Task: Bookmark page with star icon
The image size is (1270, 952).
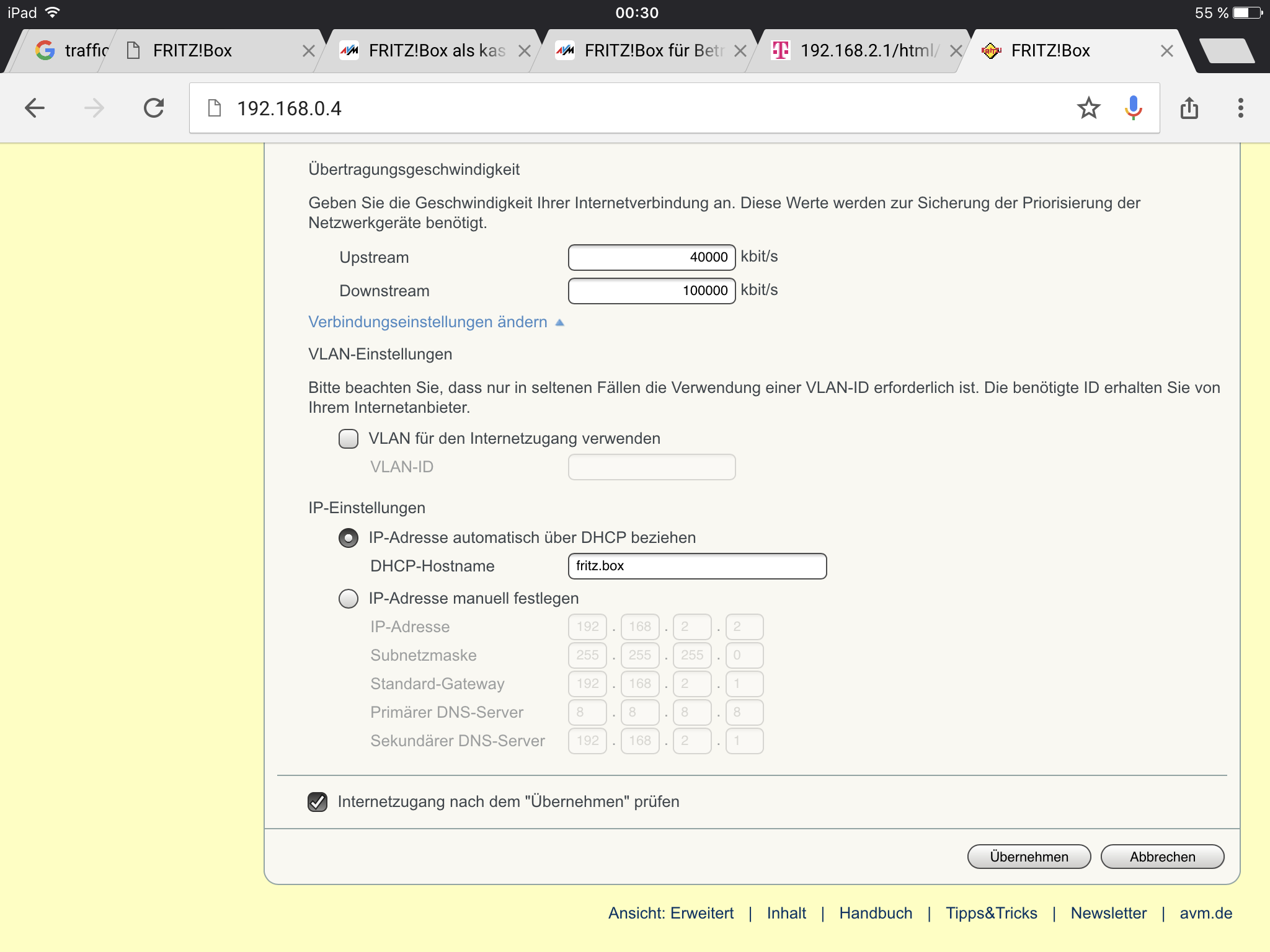Action: click(x=1088, y=108)
